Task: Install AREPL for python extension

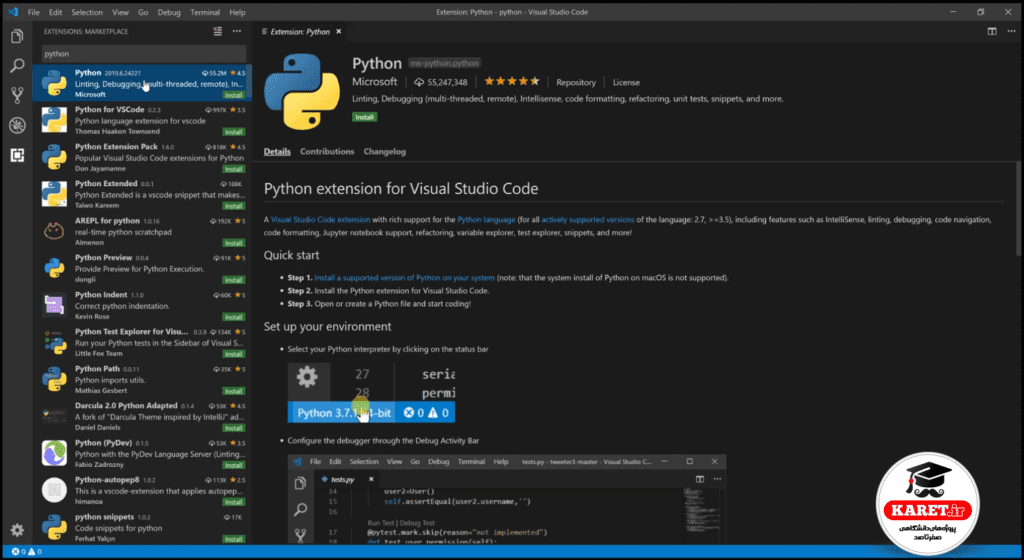Action: [x=234, y=243]
